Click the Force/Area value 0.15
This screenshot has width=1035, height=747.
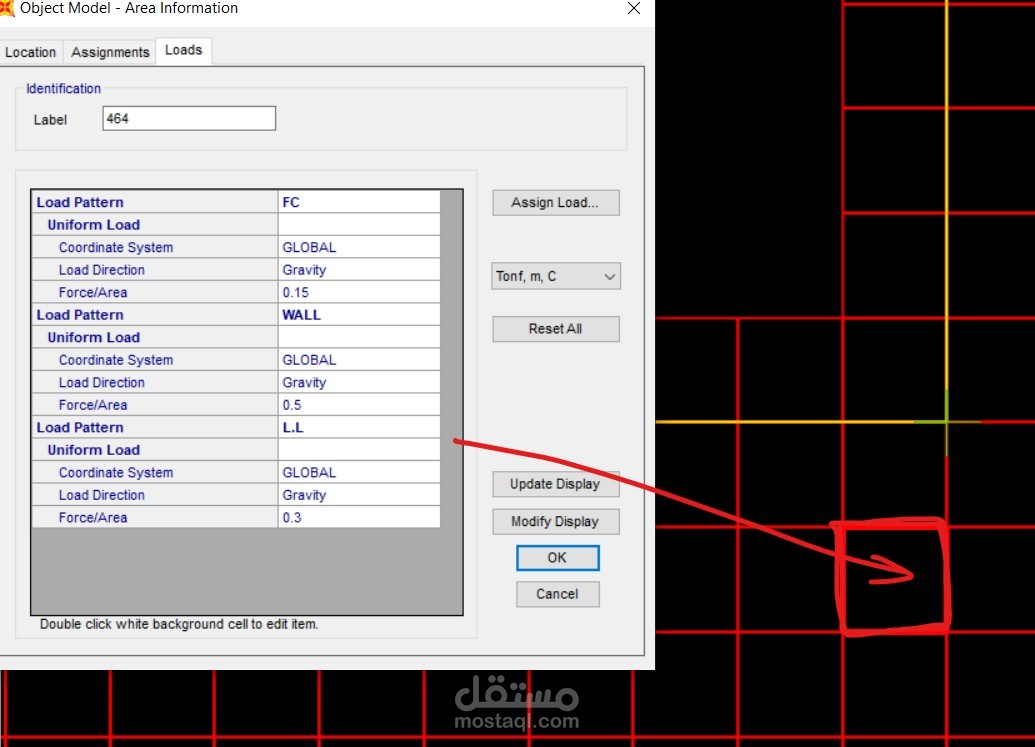click(359, 292)
